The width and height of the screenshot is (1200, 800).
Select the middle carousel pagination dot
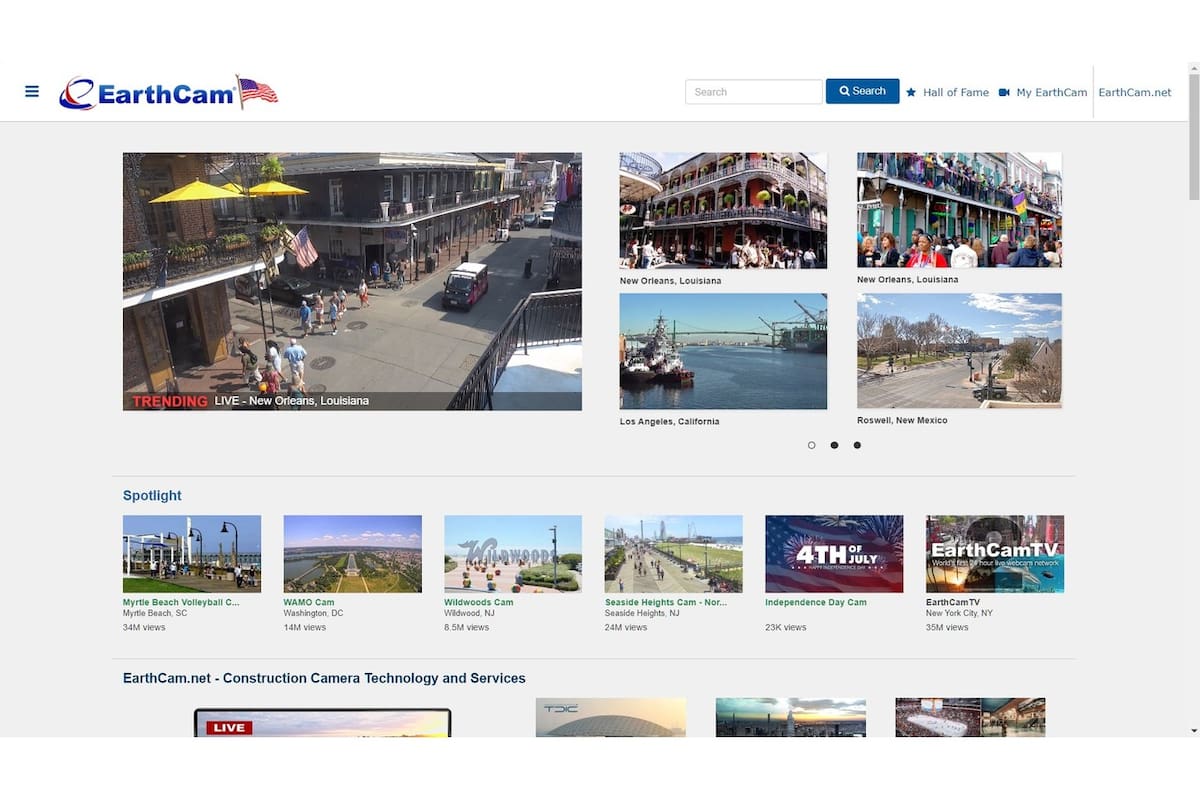pos(834,445)
